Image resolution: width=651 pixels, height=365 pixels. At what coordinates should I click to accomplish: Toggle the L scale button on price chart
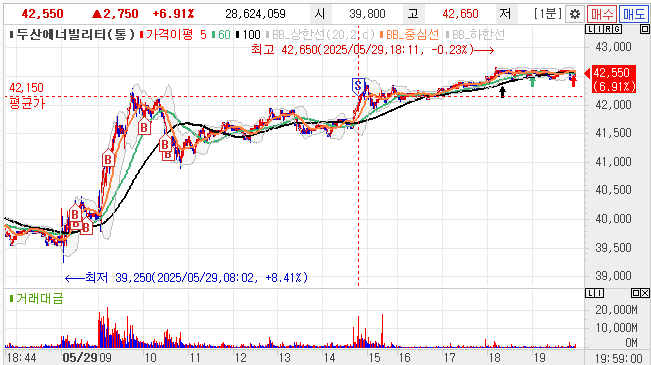[x=590, y=29]
